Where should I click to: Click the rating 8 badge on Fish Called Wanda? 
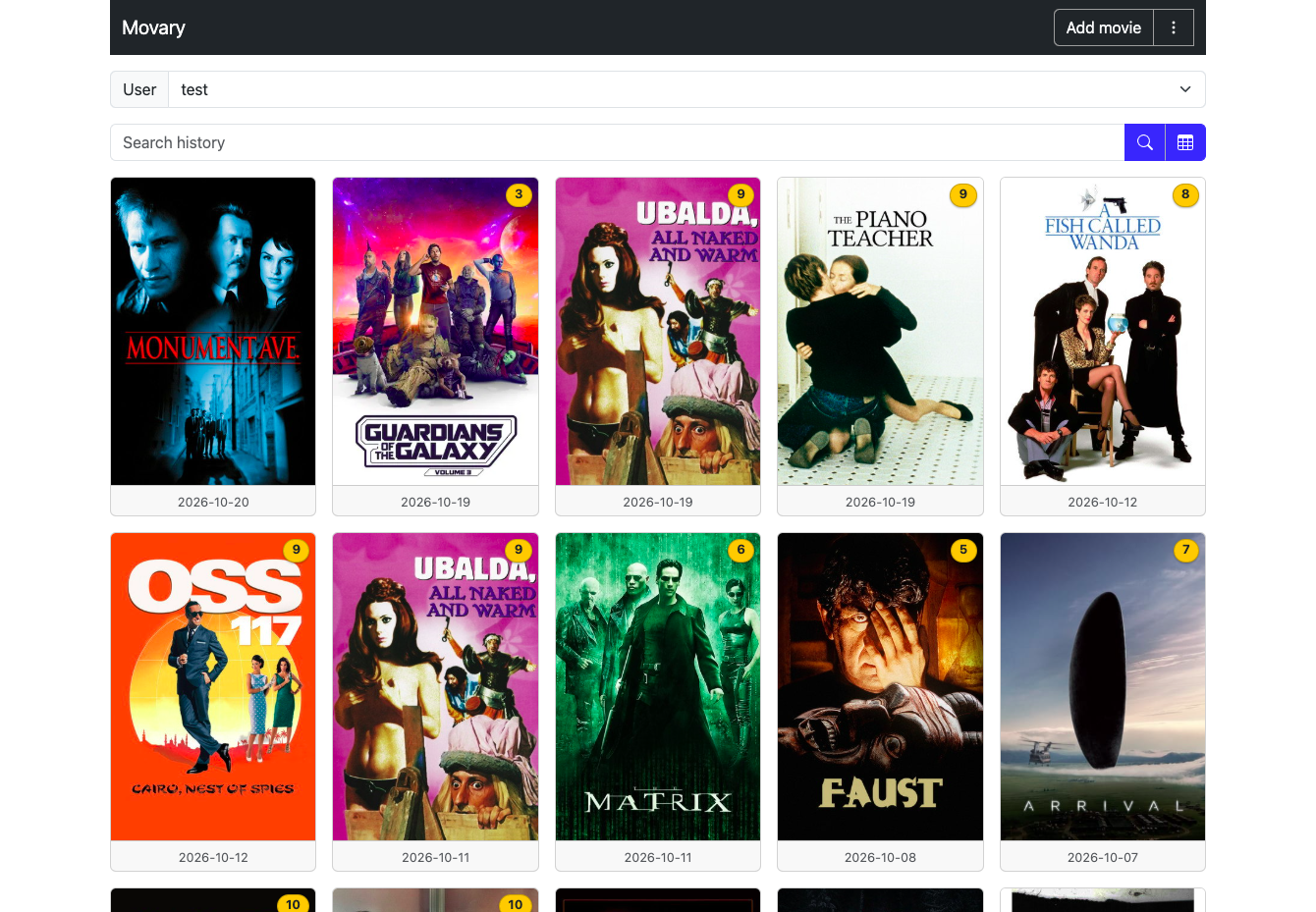(x=1185, y=194)
